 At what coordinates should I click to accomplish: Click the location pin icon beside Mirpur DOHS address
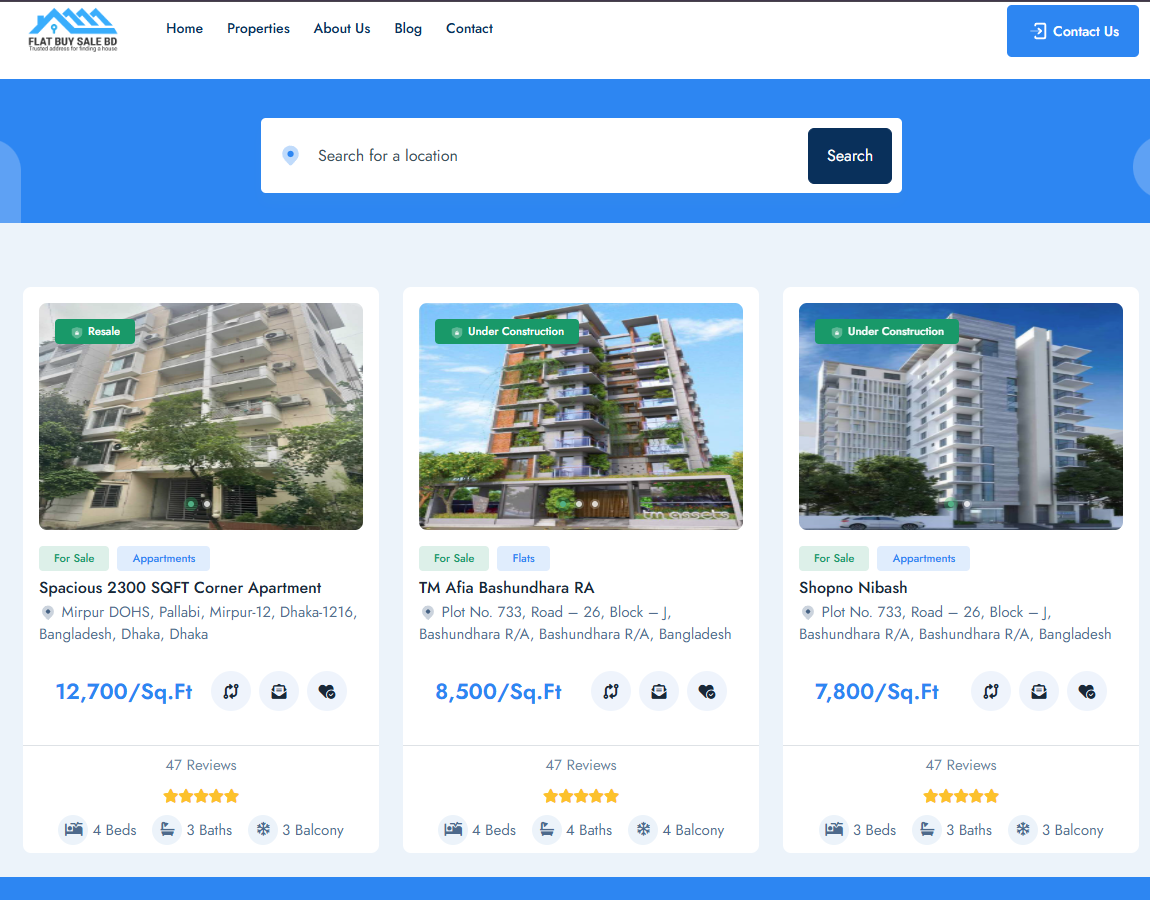pyautogui.click(x=47, y=611)
